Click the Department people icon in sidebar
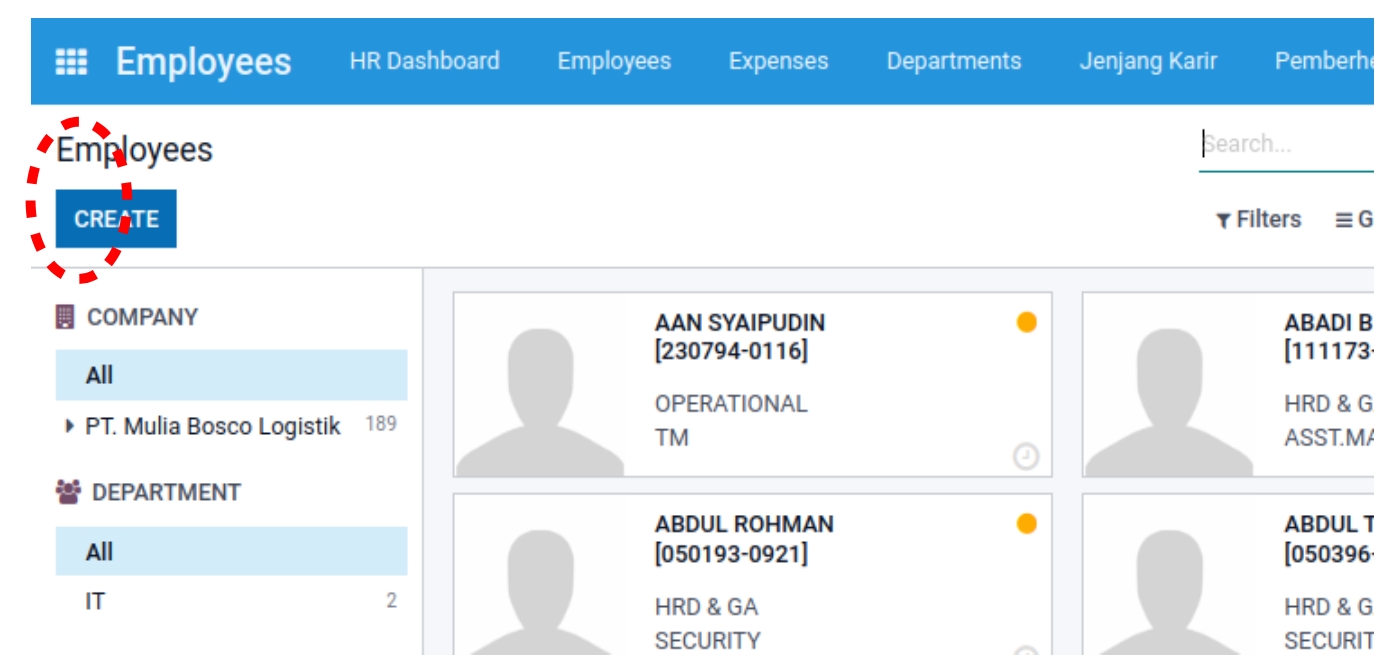Screen dimensions: 1386x656 click(x=68, y=492)
